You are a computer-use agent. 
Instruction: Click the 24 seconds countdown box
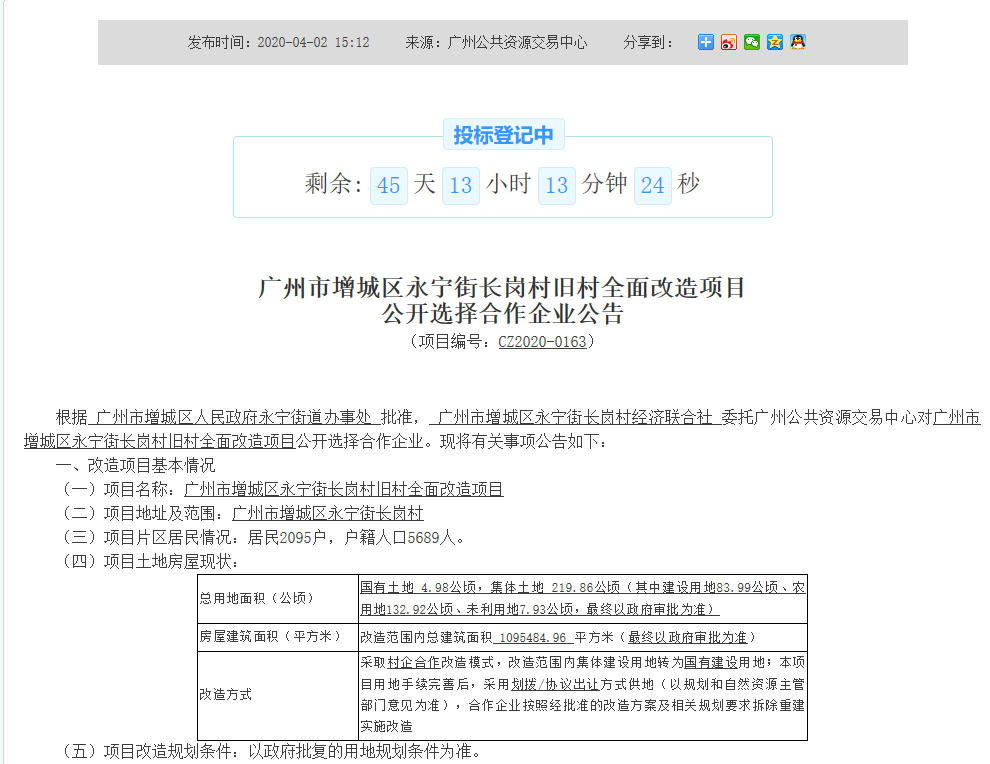pyautogui.click(x=652, y=185)
